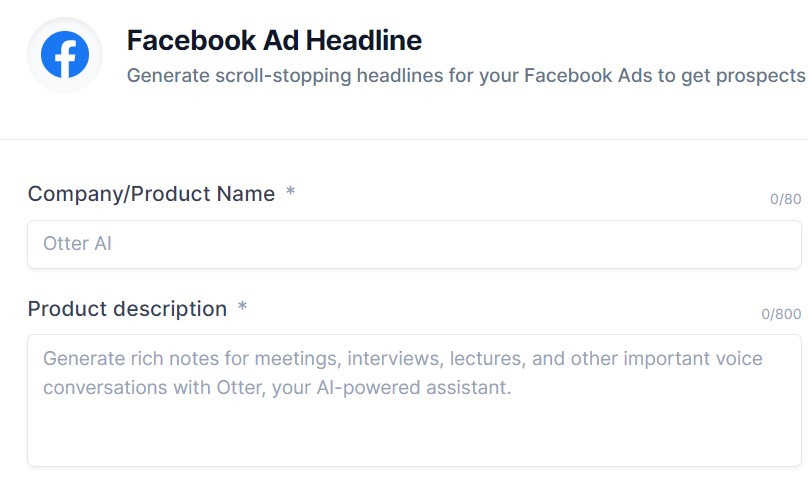
Task: Click placeholder line ending 'AI-powered assistant.'
Action: click(277, 388)
